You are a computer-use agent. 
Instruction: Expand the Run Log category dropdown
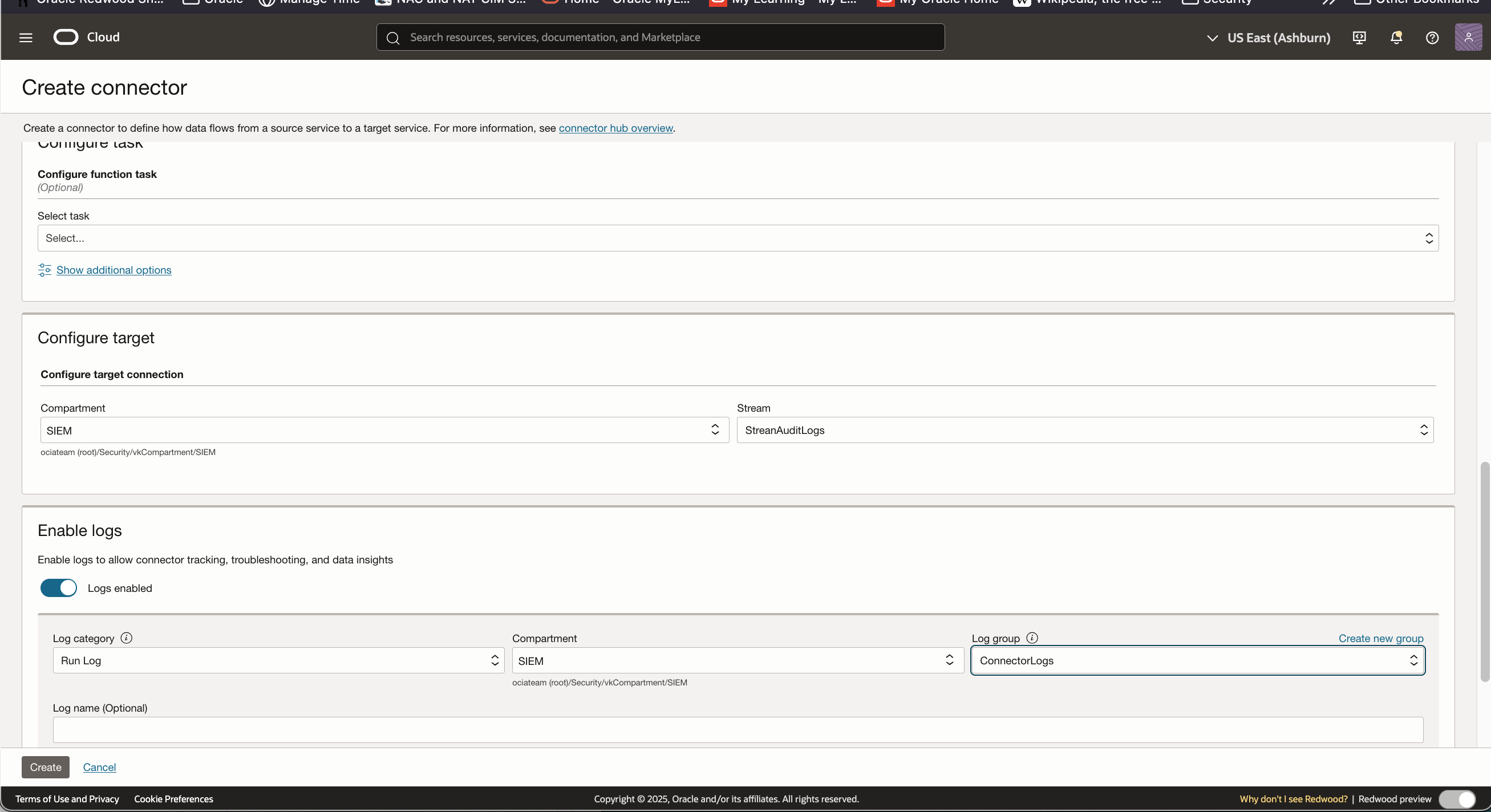(278, 660)
